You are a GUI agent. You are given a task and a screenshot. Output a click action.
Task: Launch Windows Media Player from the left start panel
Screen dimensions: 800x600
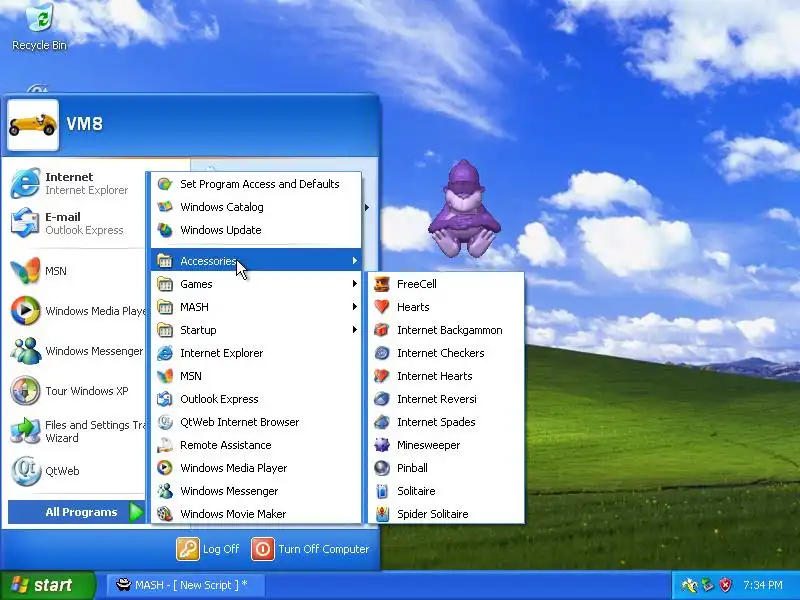(77, 311)
